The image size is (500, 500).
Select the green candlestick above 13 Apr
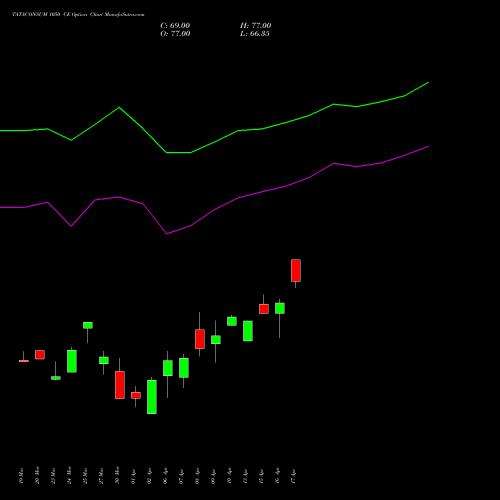(x=248, y=331)
